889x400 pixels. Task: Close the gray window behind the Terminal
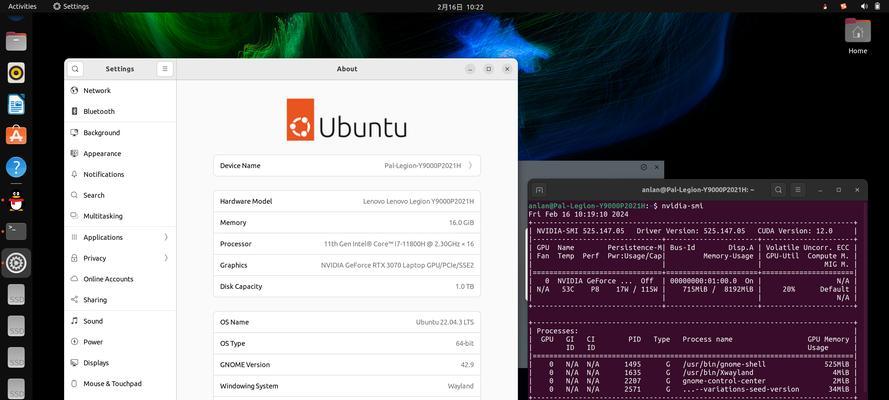pyautogui.click(x=657, y=167)
